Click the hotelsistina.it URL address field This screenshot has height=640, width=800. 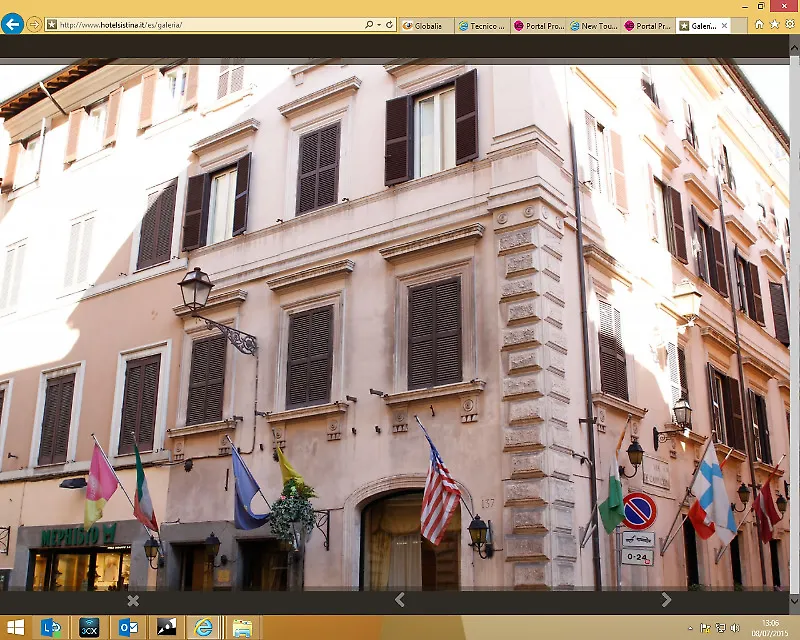coord(204,24)
